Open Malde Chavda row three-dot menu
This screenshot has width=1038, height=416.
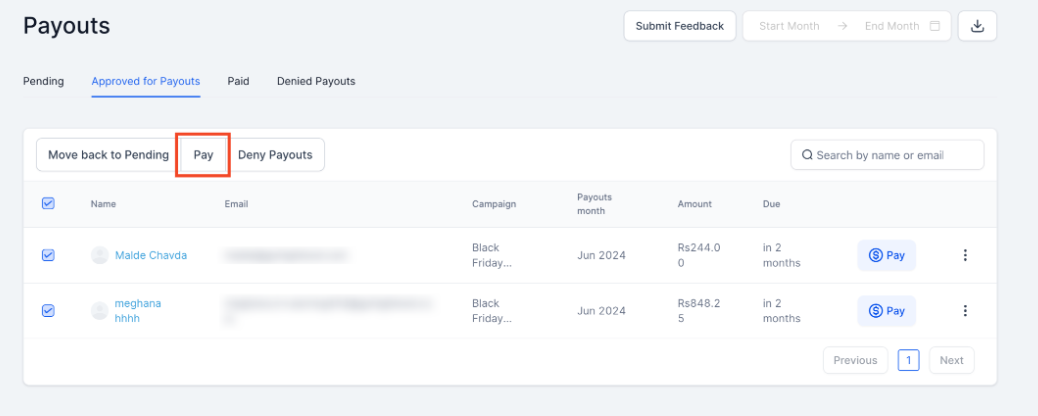point(965,255)
